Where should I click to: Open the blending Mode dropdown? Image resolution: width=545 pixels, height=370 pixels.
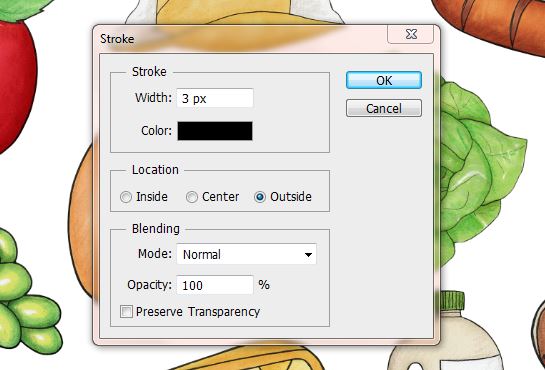click(246, 254)
